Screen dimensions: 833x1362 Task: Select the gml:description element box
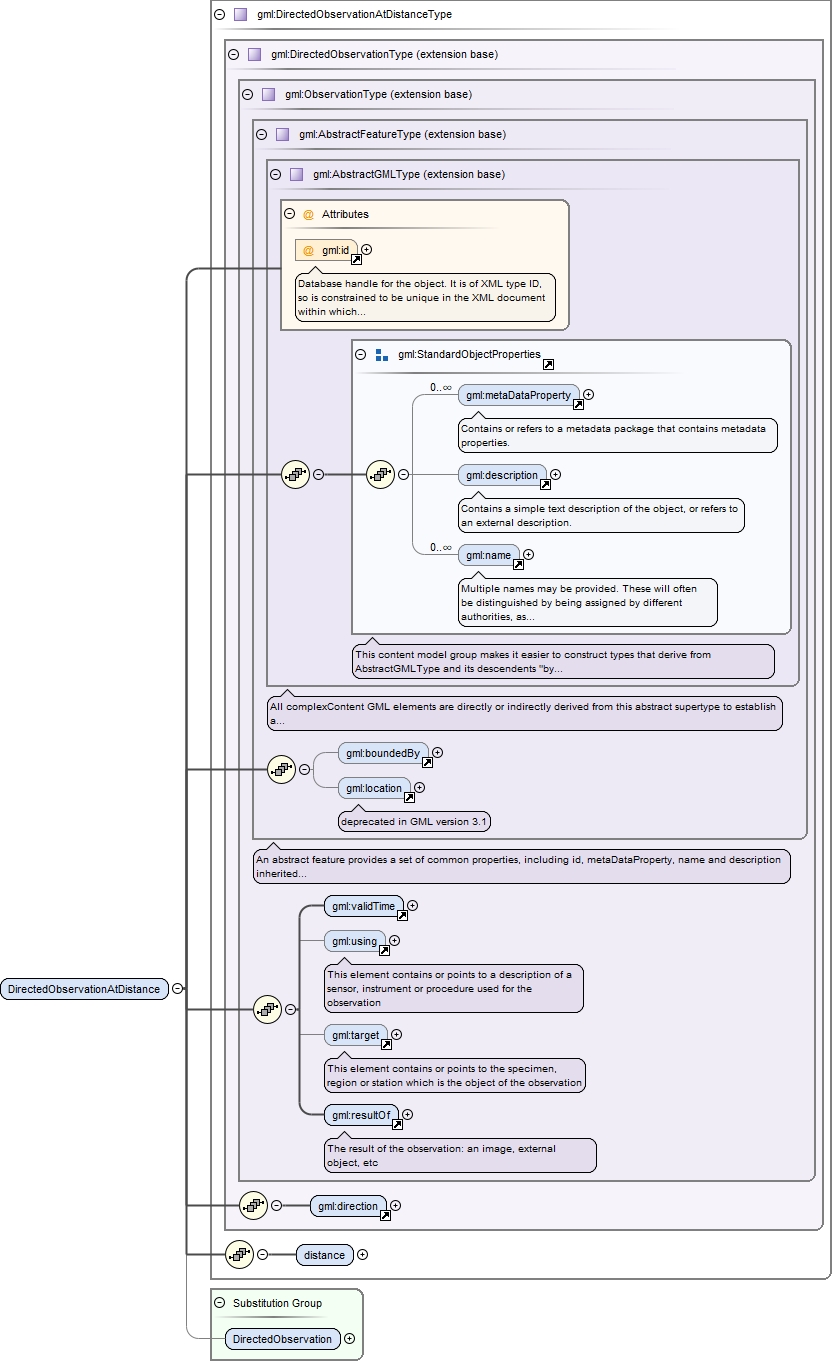coord(503,475)
